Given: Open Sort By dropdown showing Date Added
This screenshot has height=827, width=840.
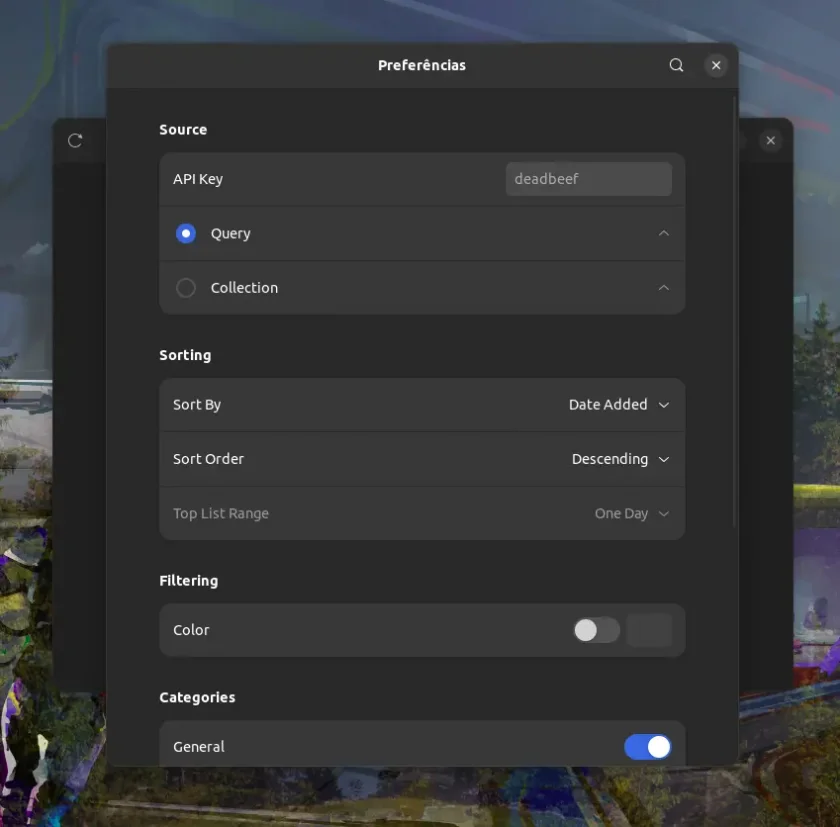Looking at the screenshot, I should tap(619, 405).
